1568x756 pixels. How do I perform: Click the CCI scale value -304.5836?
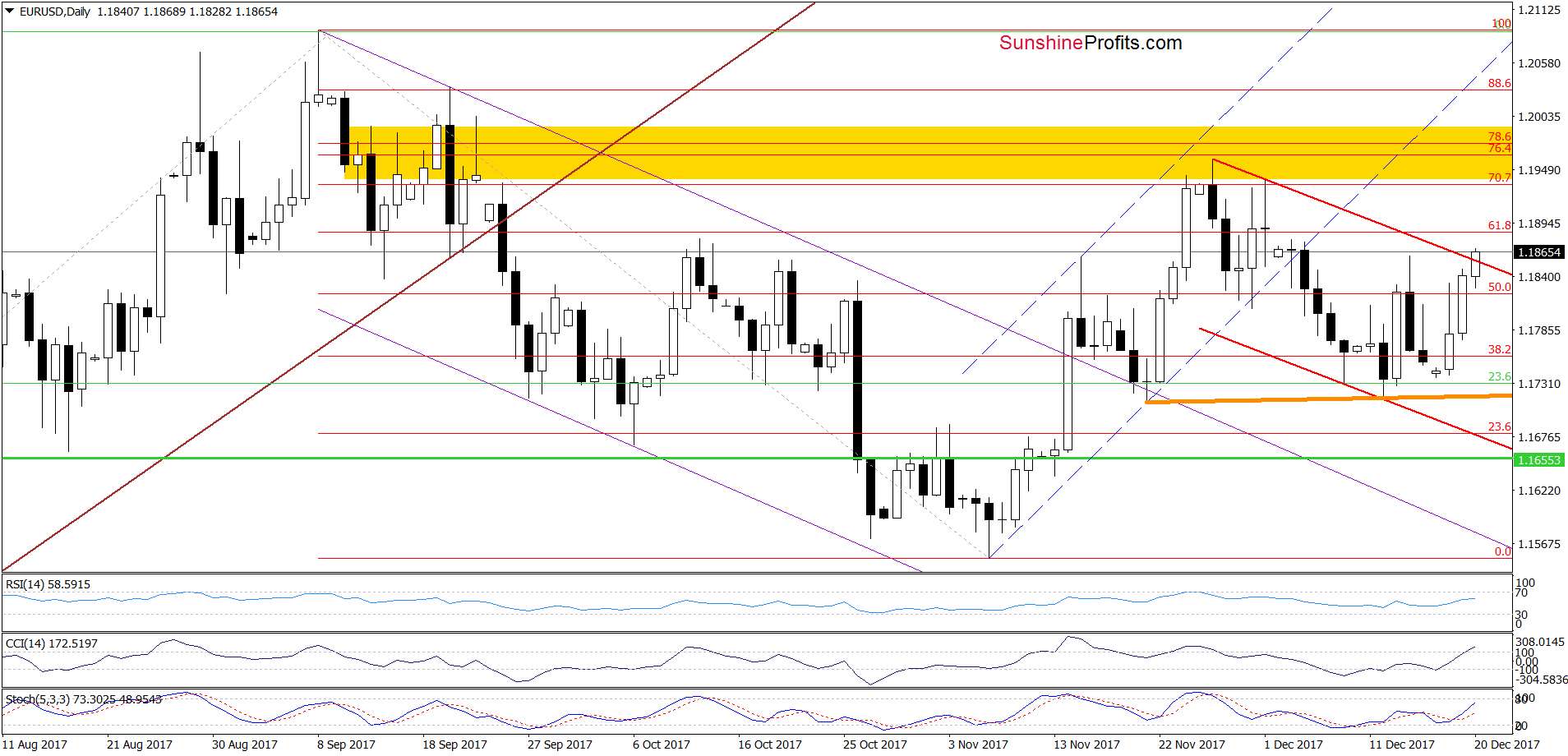(x=1540, y=680)
